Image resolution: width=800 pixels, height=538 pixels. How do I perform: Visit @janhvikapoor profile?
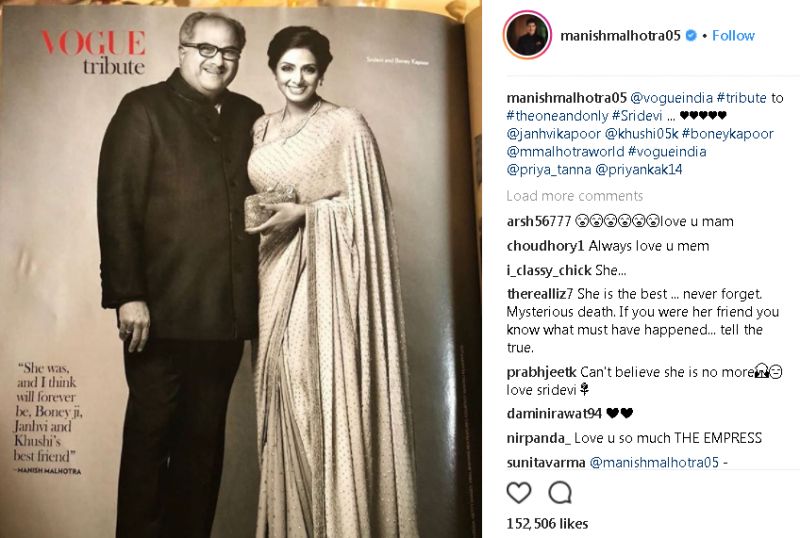click(x=554, y=134)
